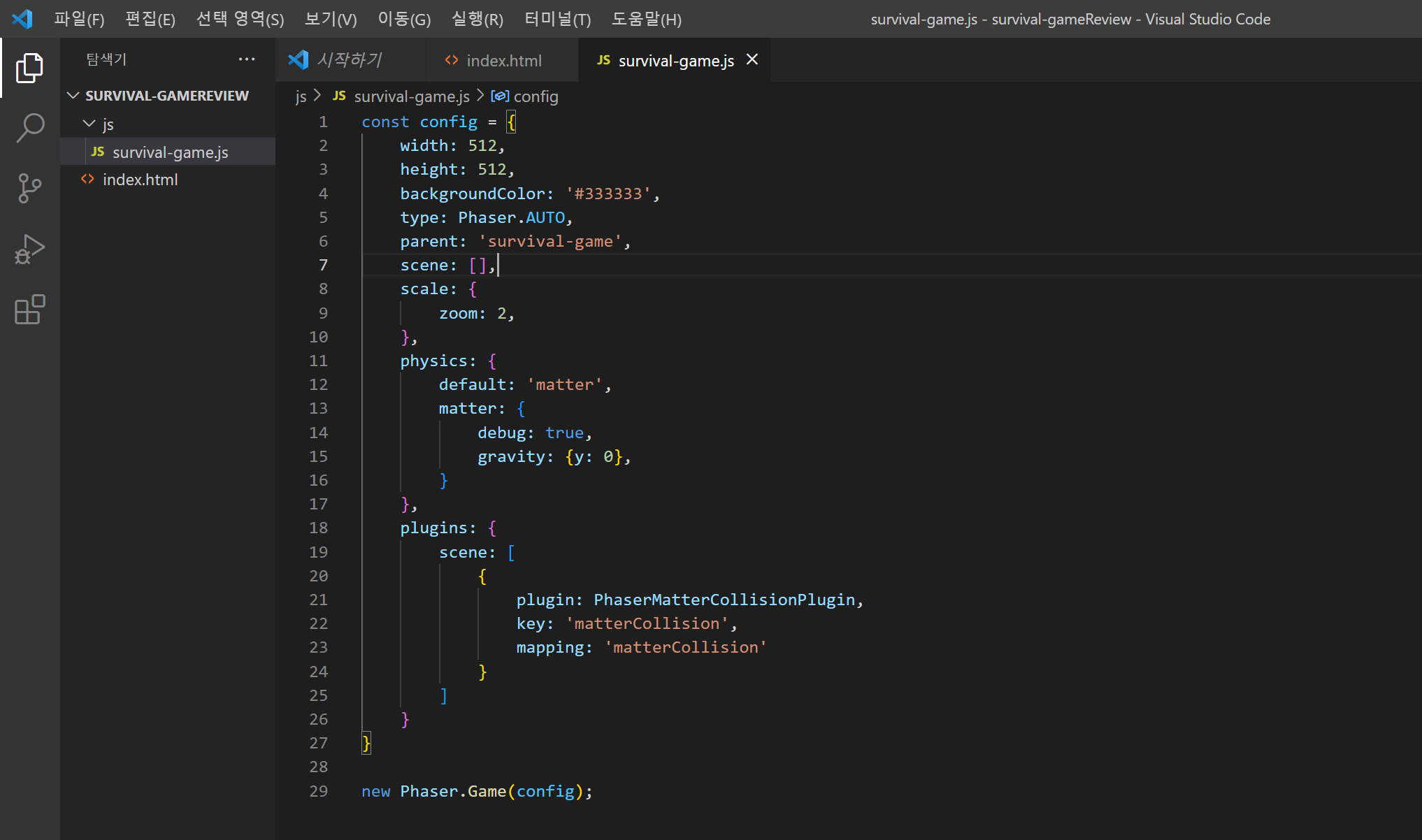Viewport: 1422px width, 840px height.
Task: Switch to the 시작하기 tab
Action: point(348,60)
